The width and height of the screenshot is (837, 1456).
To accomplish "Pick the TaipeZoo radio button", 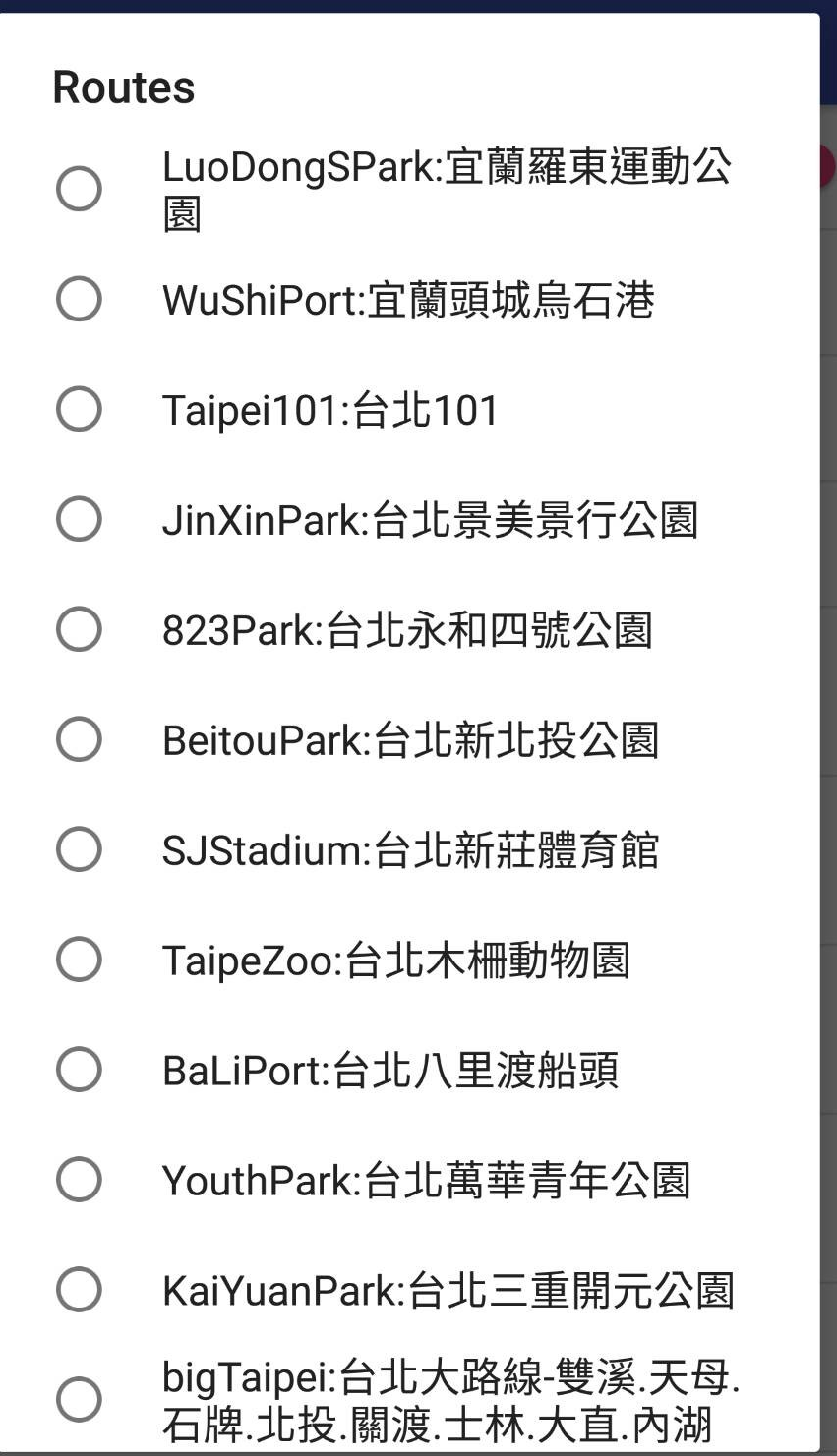I will (x=79, y=960).
